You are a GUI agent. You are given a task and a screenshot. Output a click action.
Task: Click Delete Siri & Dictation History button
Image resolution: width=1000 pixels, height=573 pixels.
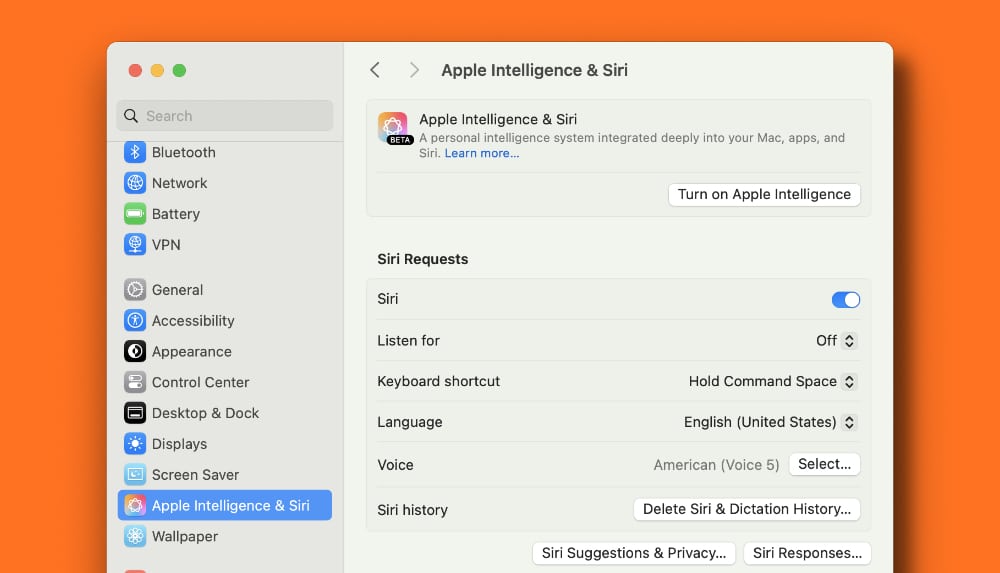[x=747, y=509]
